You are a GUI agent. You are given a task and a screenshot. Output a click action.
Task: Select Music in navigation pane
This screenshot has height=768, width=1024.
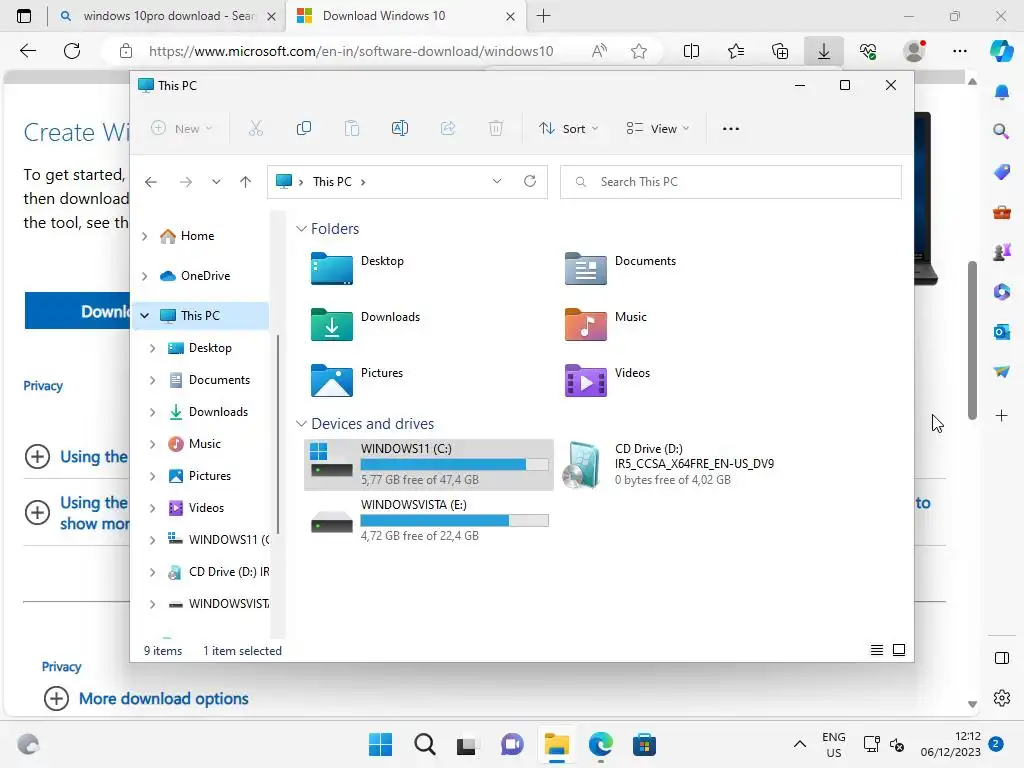coord(204,444)
